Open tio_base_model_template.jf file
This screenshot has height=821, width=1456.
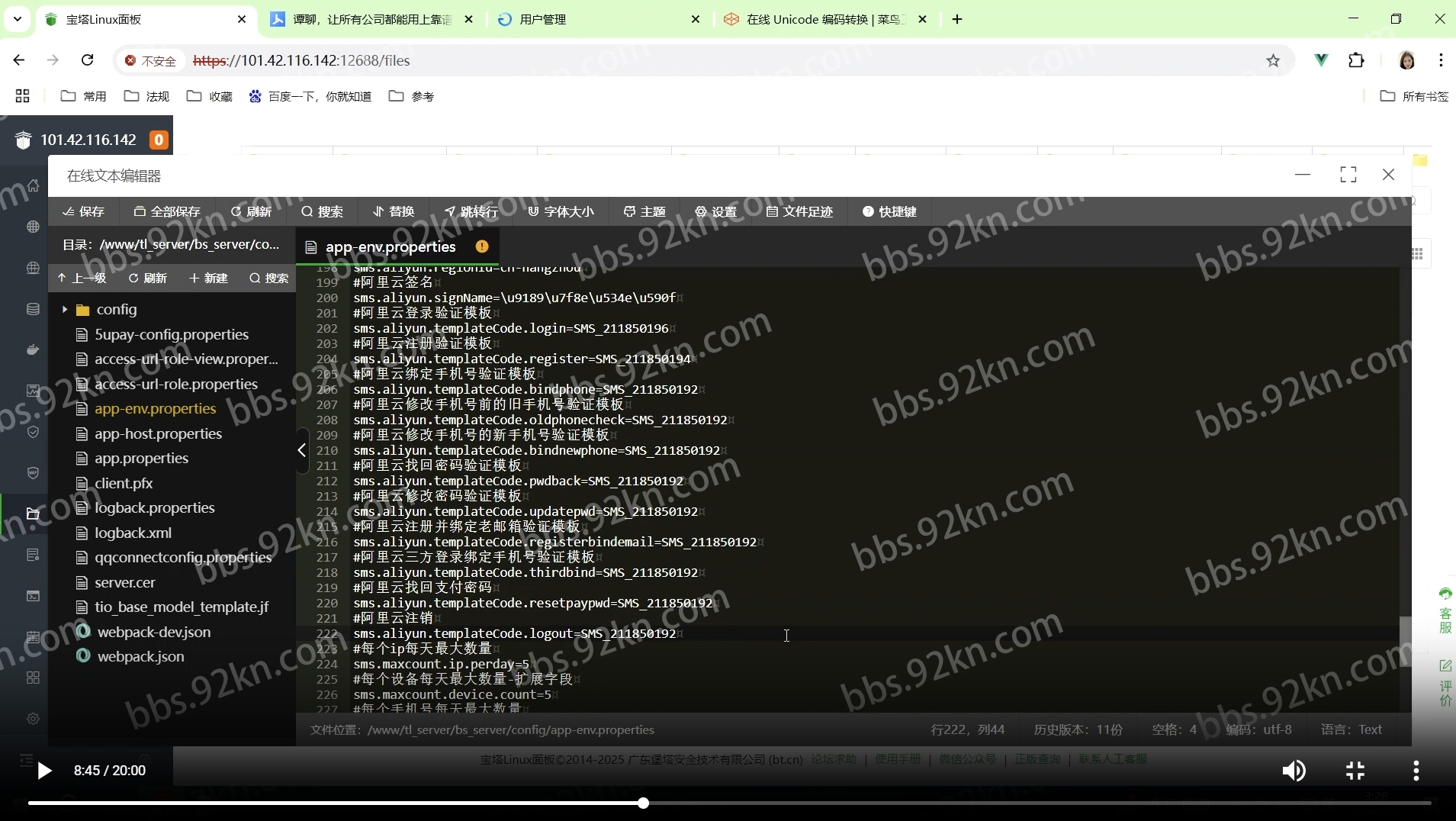tap(182, 607)
